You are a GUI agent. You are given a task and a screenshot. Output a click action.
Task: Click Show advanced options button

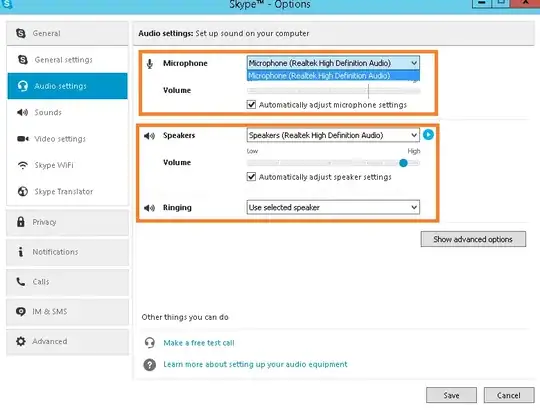[473, 239]
